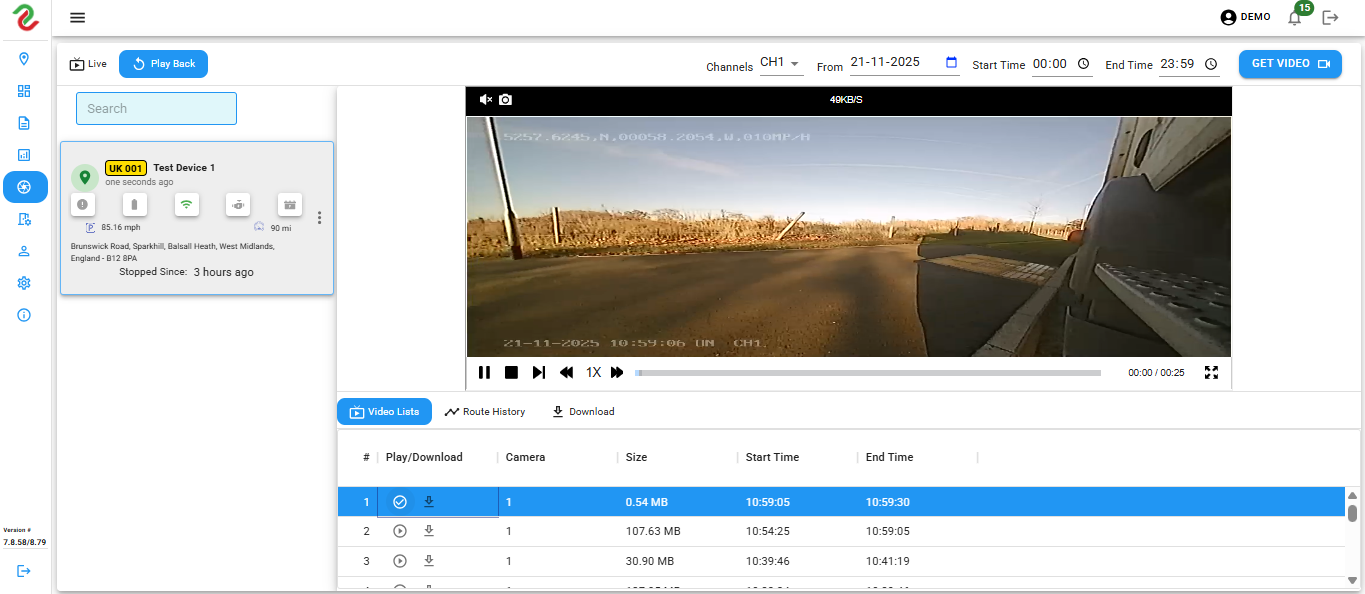Click the video progress seek bar
This screenshot has height=594, width=1365.
[867, 373]
